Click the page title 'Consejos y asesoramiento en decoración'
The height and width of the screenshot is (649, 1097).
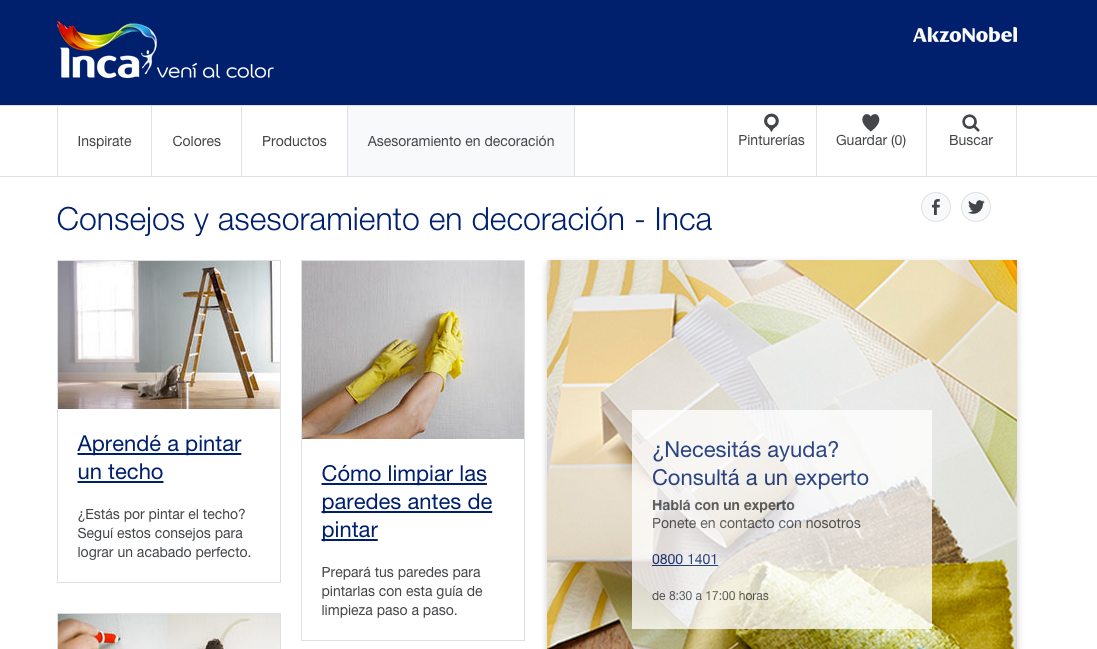click(x=384, y=220)
